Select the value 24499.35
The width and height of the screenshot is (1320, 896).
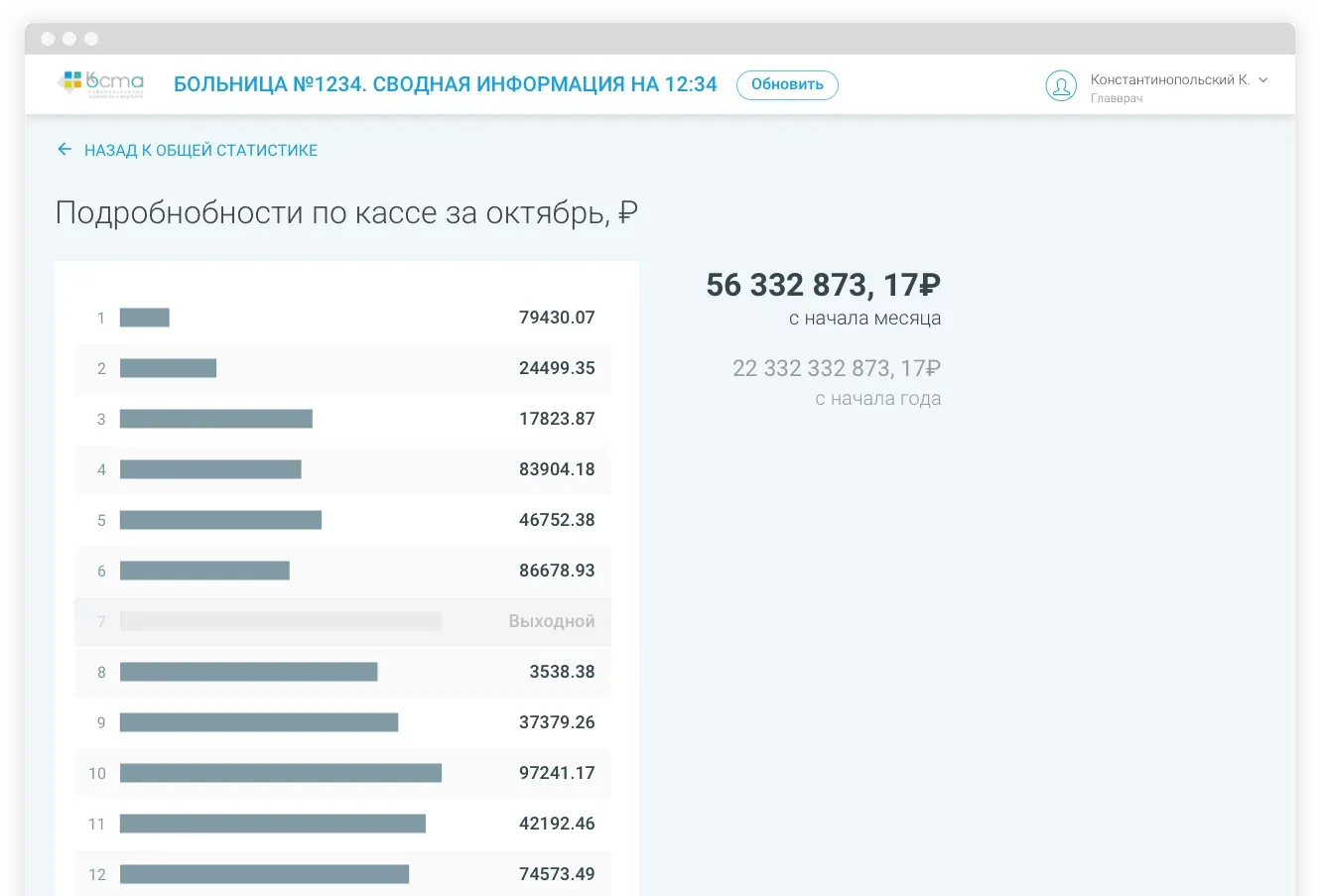[557, 368]
